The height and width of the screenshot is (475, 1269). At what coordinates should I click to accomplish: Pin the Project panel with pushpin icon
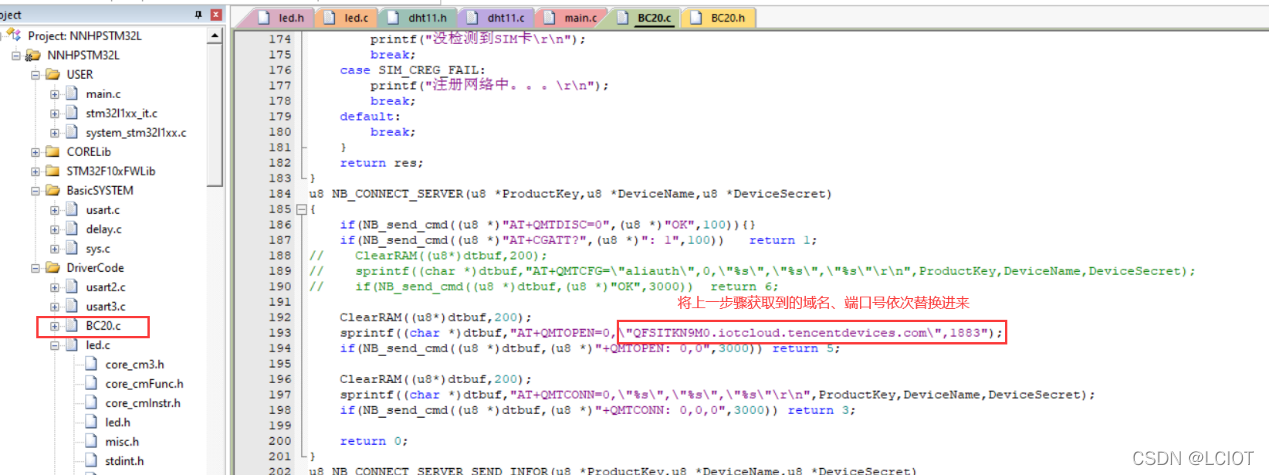point(200,15)
